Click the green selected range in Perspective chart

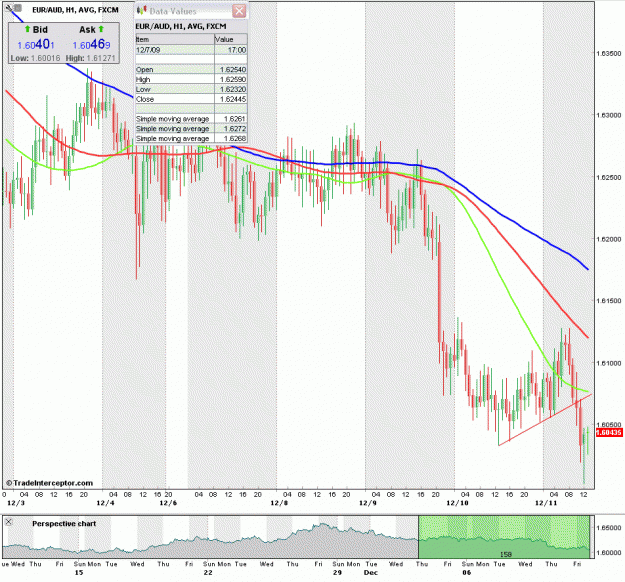[504, 537]
